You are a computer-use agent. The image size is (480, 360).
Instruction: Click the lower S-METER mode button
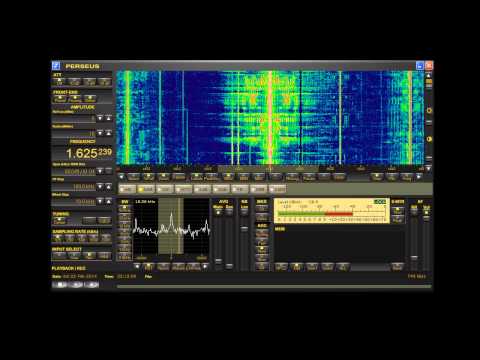(398, 219)
